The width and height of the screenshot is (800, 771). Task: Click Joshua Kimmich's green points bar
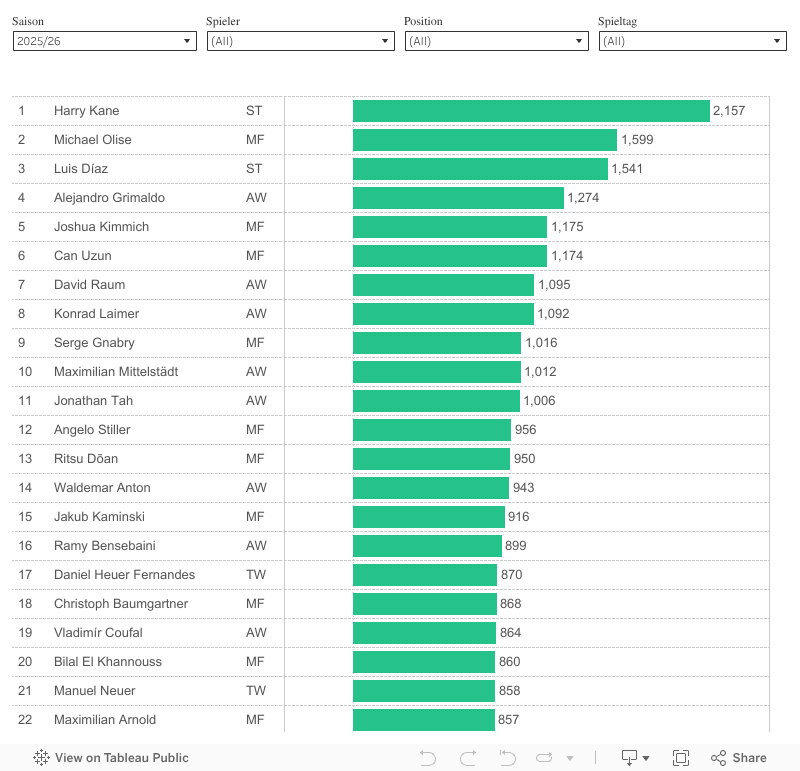click(x=449, y=227)
